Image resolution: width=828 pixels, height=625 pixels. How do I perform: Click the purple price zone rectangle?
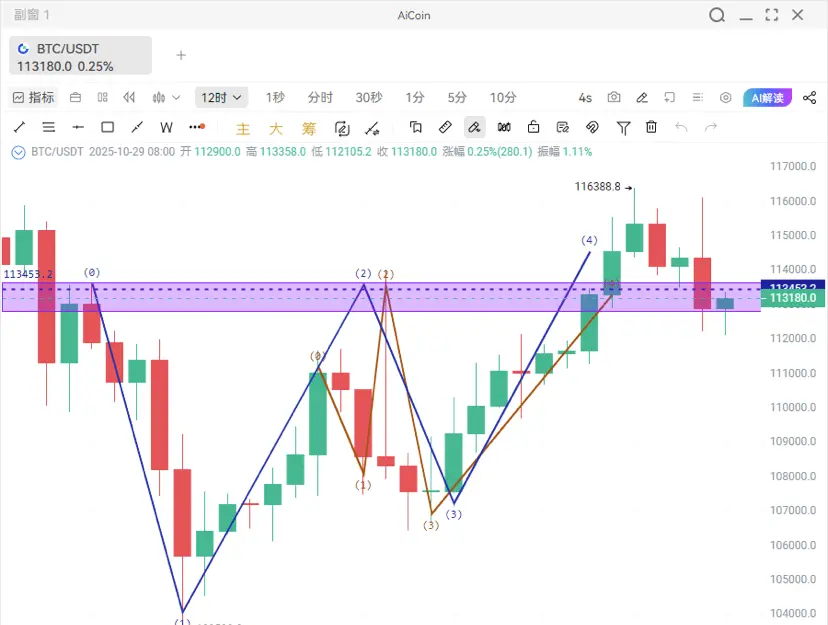[x=380, y=298]
